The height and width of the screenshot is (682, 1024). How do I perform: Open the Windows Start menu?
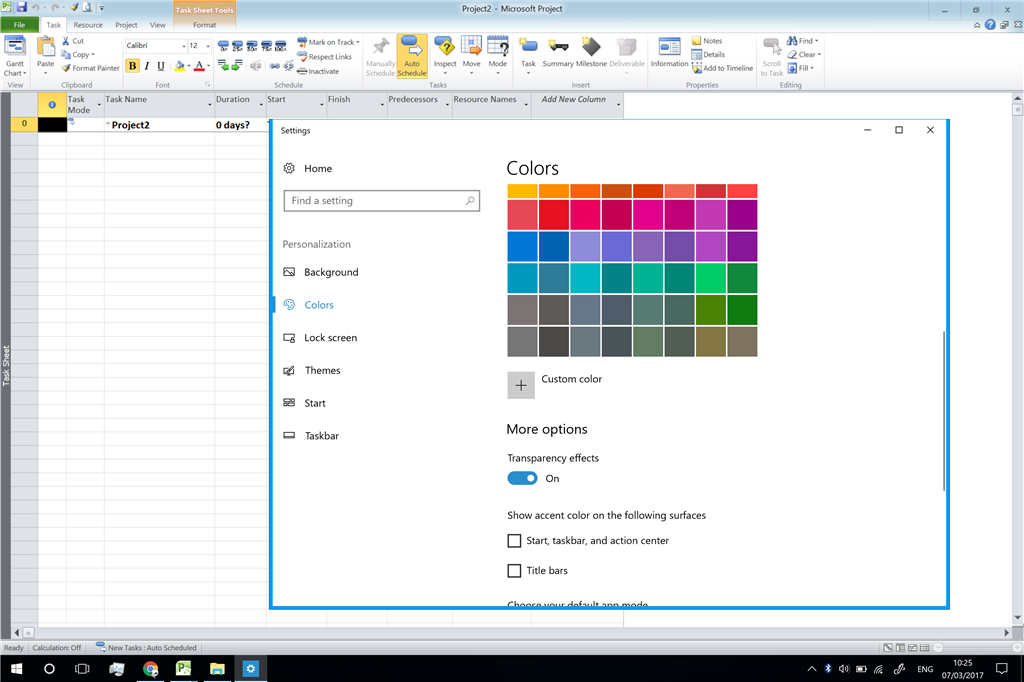[x=16, y=669]
